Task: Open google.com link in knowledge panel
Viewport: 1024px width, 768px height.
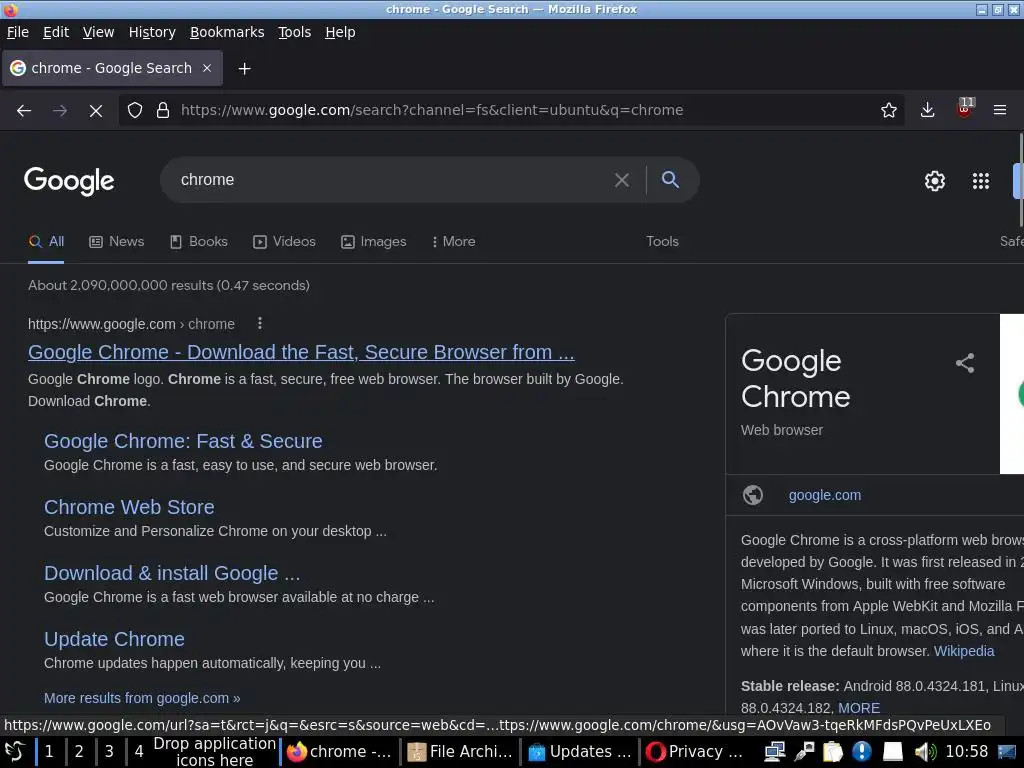Action: click(825, 495)
